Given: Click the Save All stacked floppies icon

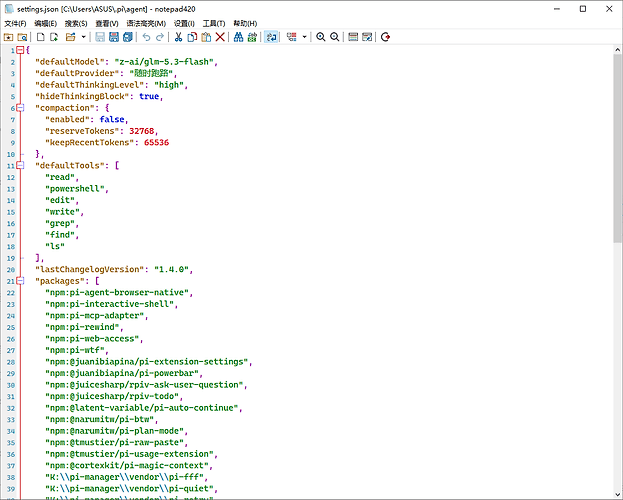Looking at the screenshot, I should click(128, 37).
